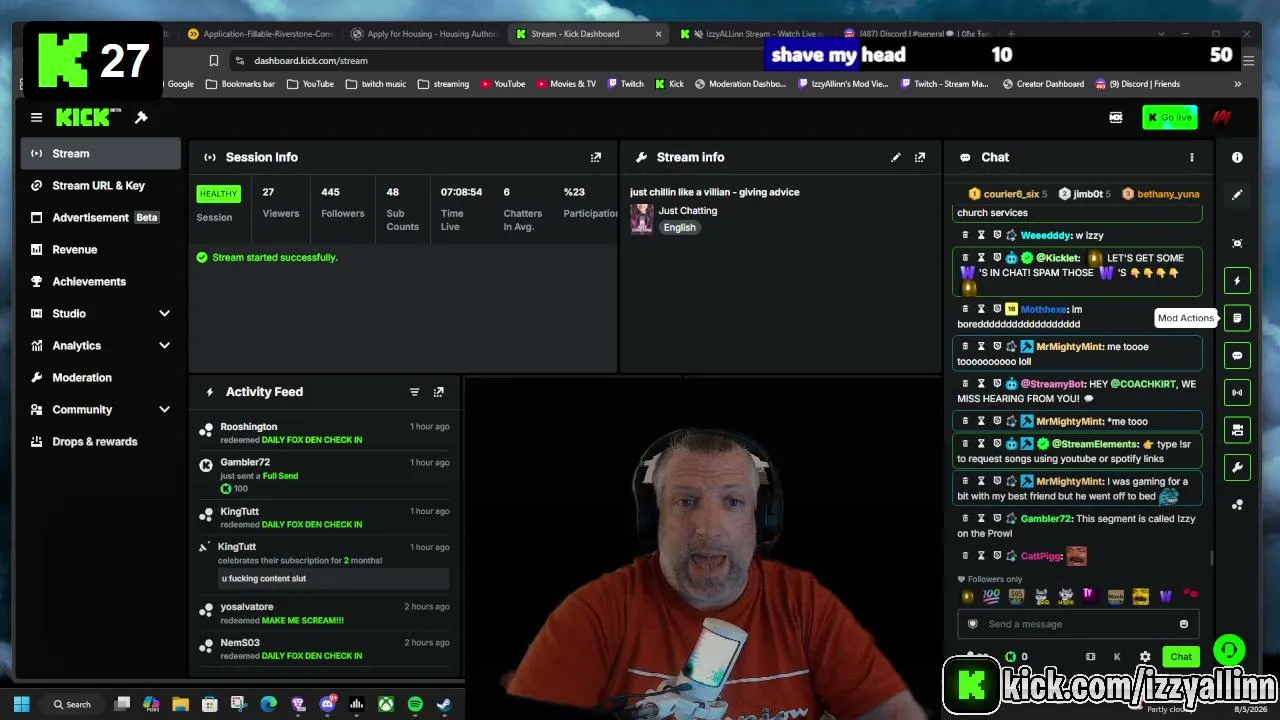Click the ticket icon below the chat input
The image size is (1280, 720).
[x=1090, y=657]
